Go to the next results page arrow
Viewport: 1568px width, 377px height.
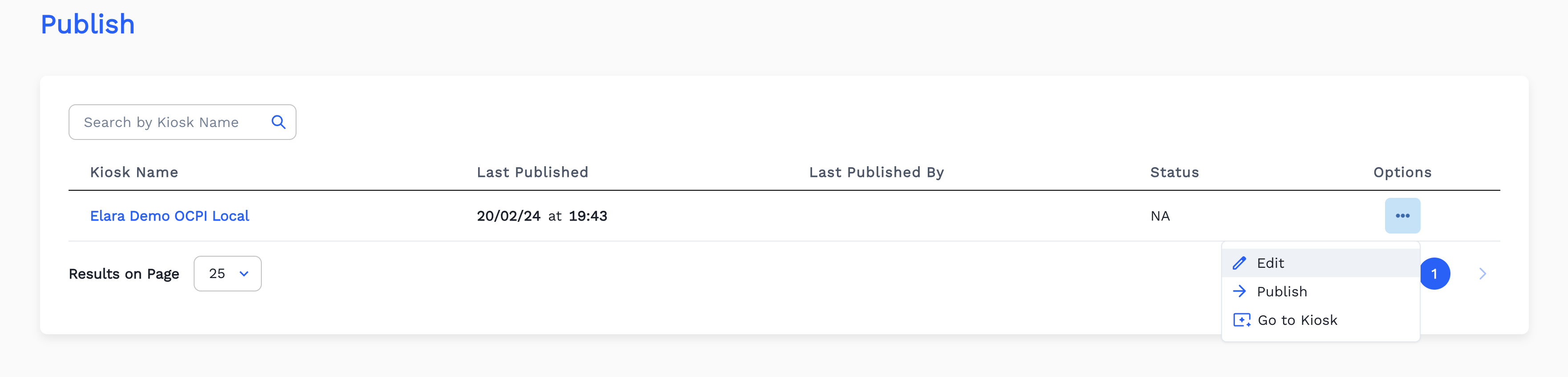click(x=1482, y=274)
